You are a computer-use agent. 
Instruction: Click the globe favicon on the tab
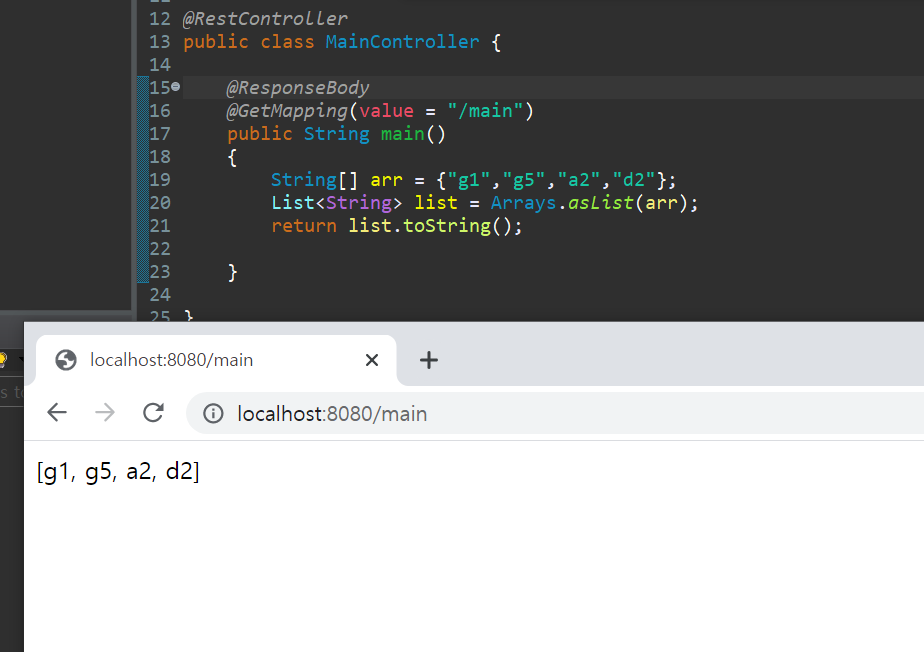(x=66, y=360)
